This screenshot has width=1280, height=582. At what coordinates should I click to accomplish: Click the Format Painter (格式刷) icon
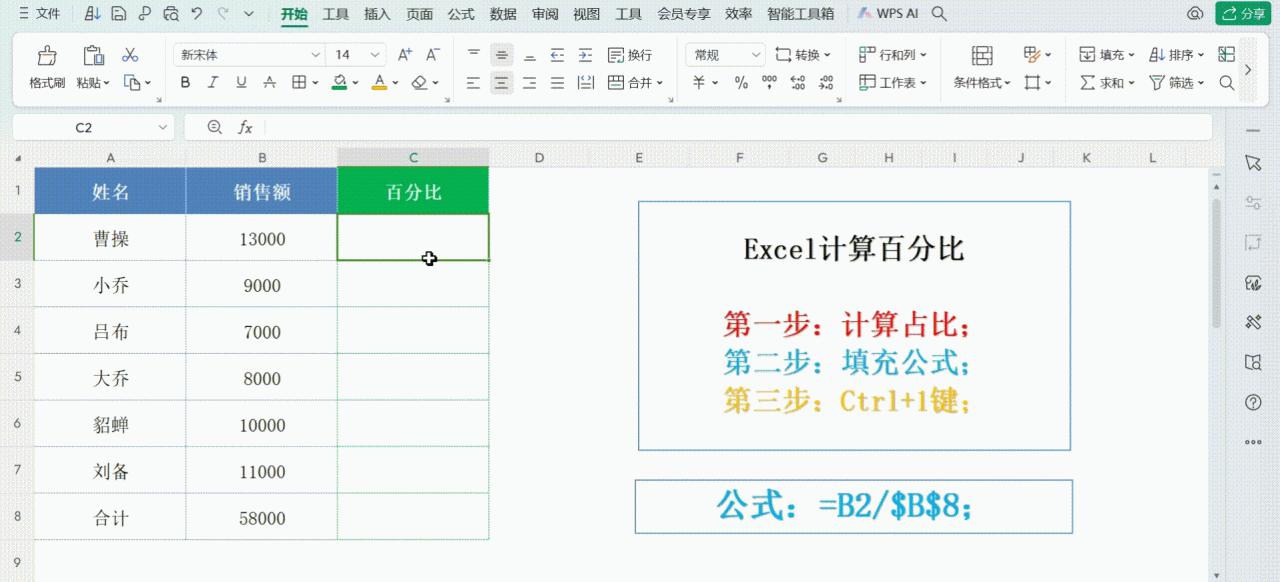(47, 56)
